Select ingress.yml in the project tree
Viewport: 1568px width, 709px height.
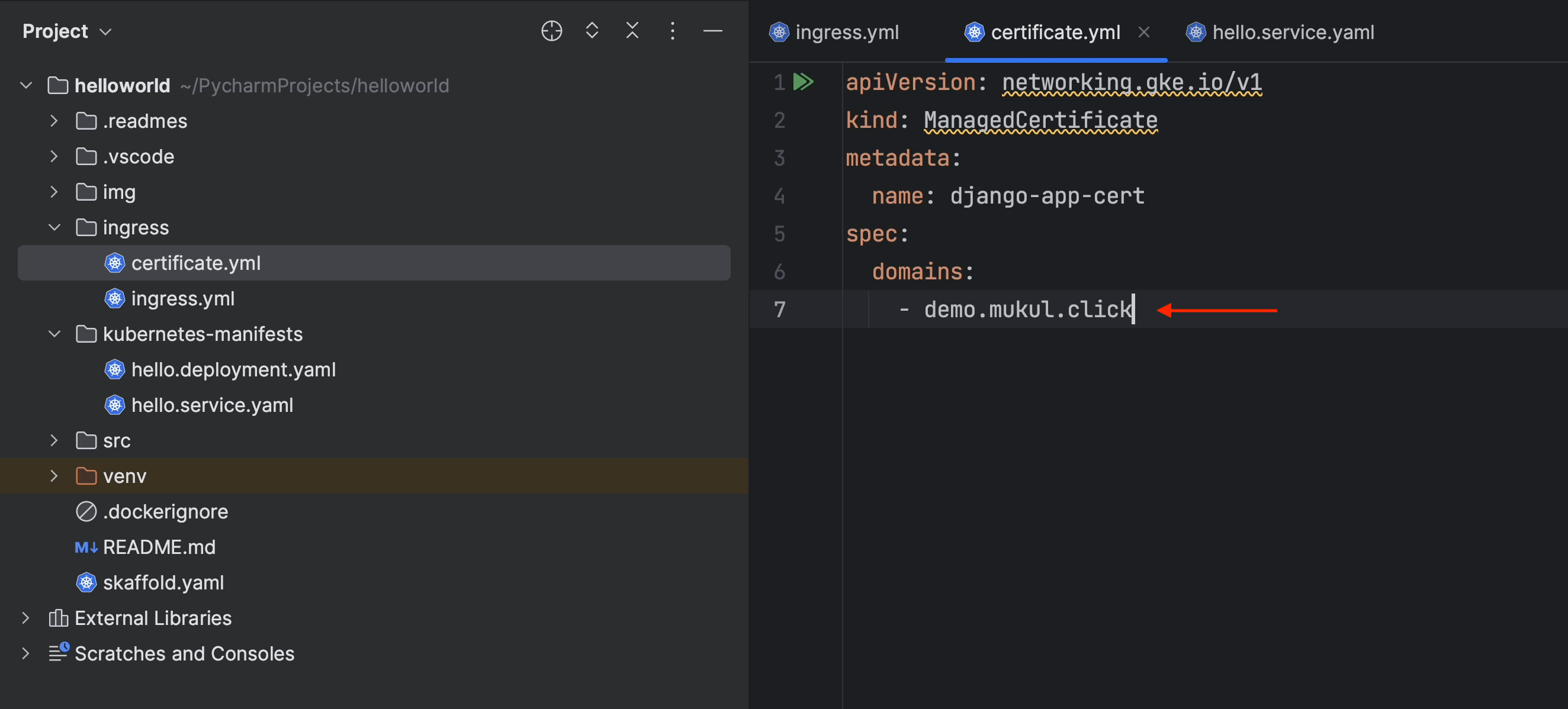(x=374, y=298)
